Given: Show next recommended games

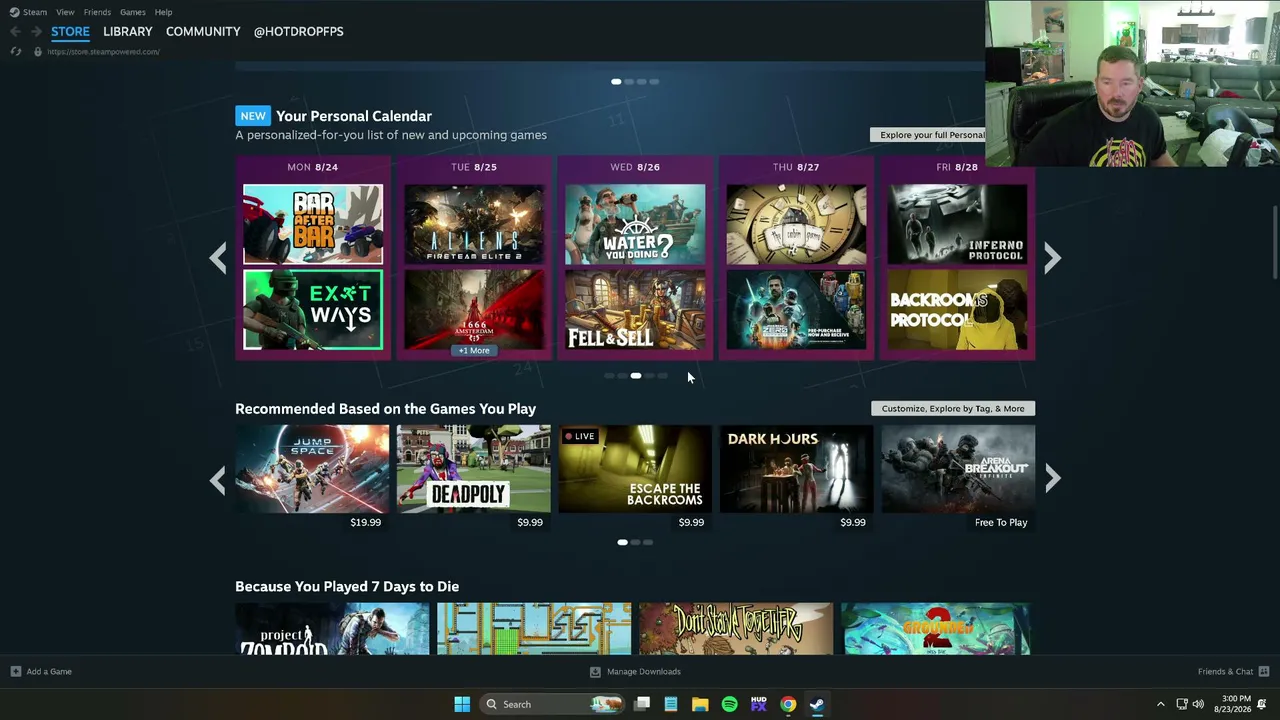Looking at the screenshot, I should (x=1052, y=479).
